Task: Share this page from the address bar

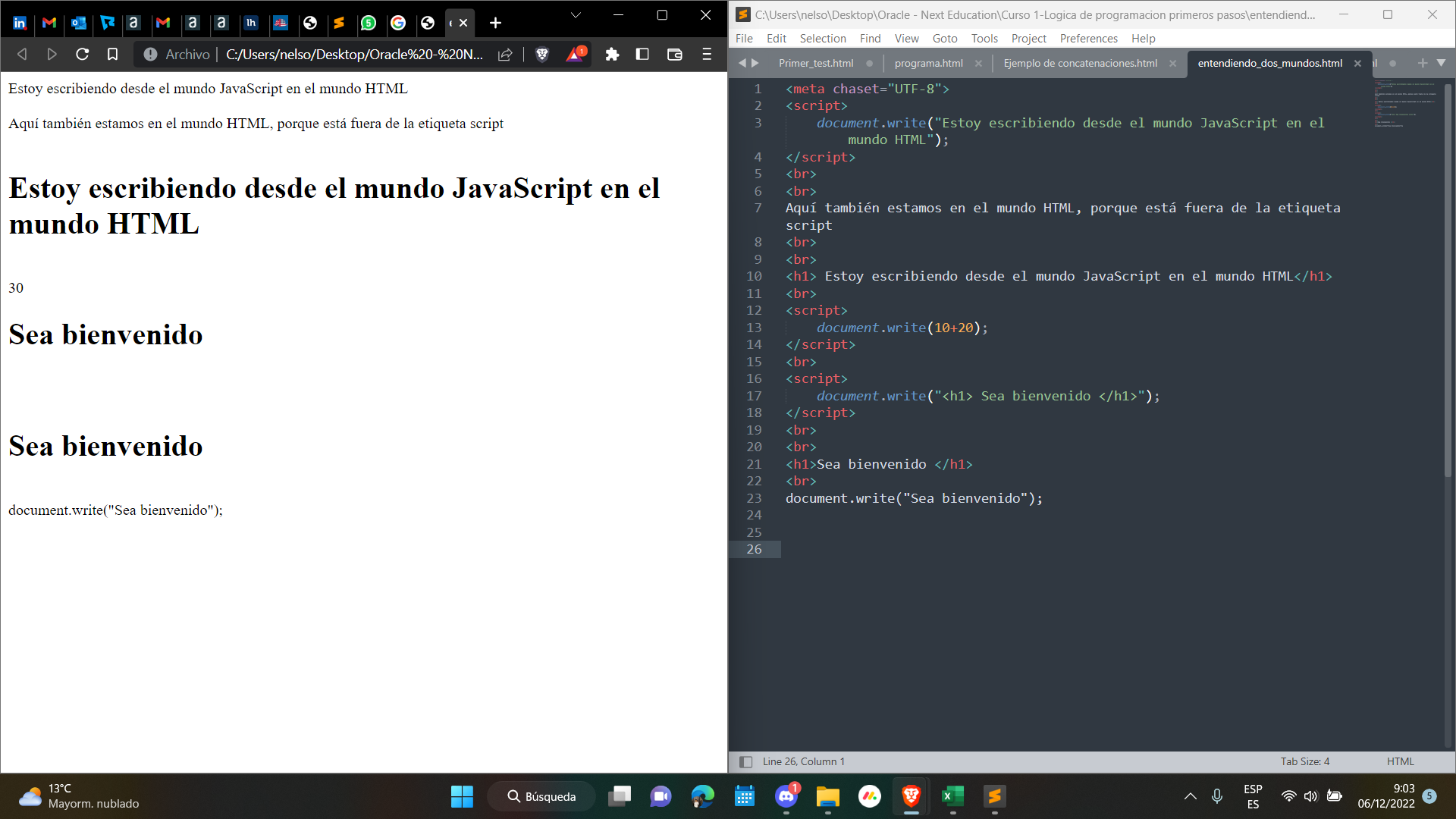Action: (x=505, y=54)
